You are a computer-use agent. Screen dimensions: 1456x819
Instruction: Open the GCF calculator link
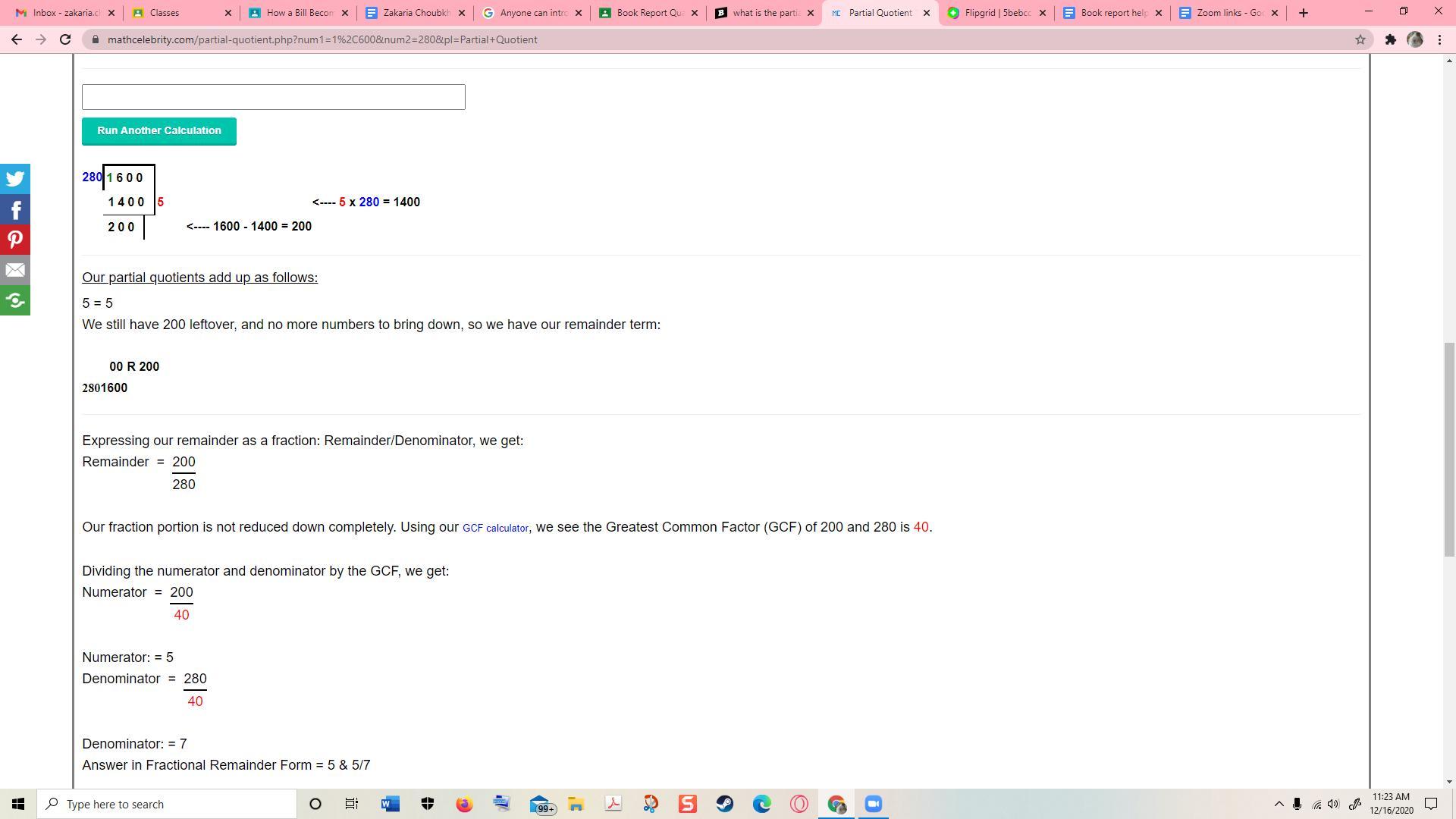pyautogui.click(x=495, y=528)
